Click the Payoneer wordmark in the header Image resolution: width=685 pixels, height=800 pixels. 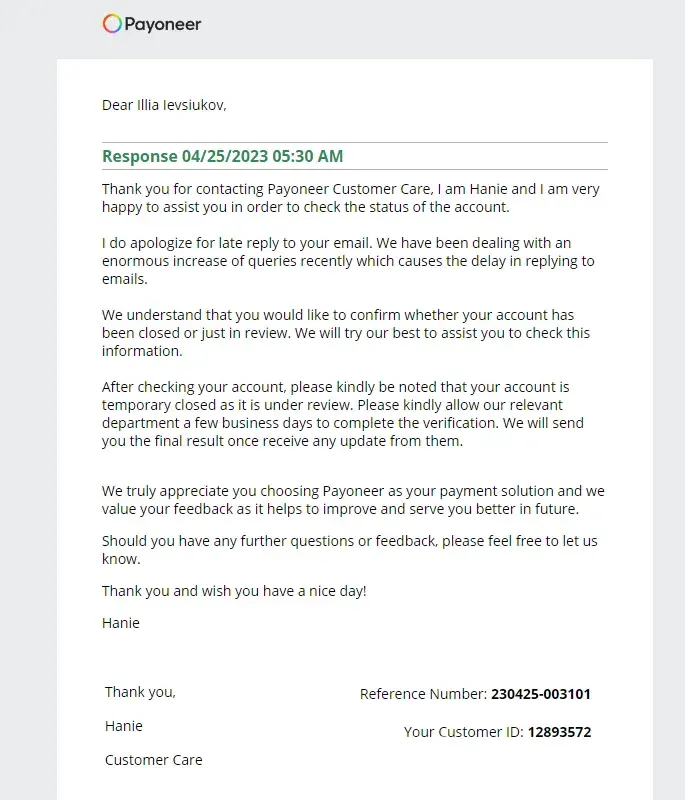pos(163,24)
